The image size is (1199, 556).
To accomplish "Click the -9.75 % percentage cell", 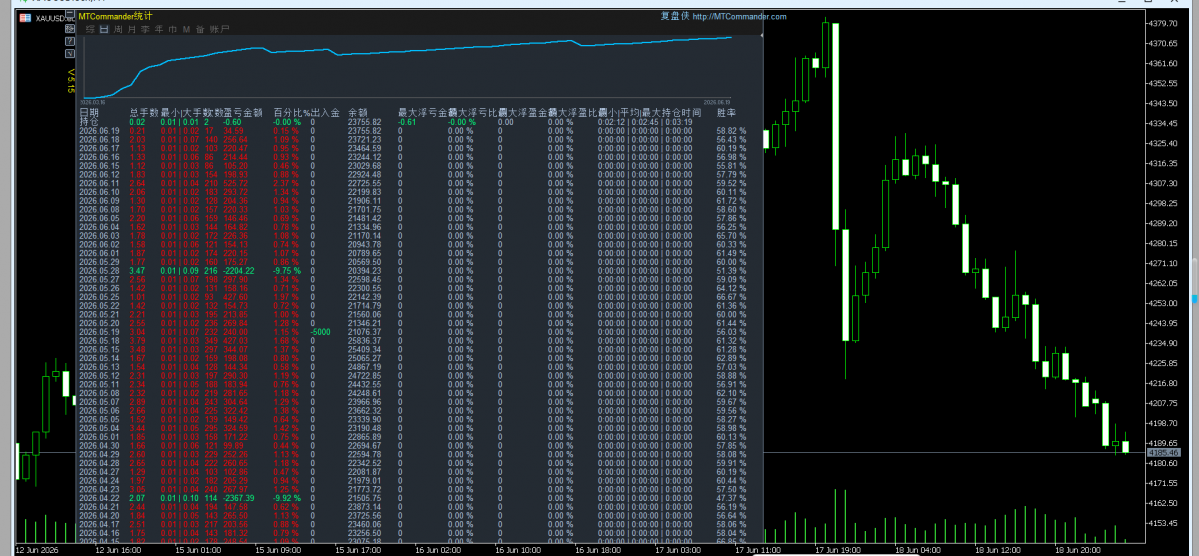I will pos(288,271).
